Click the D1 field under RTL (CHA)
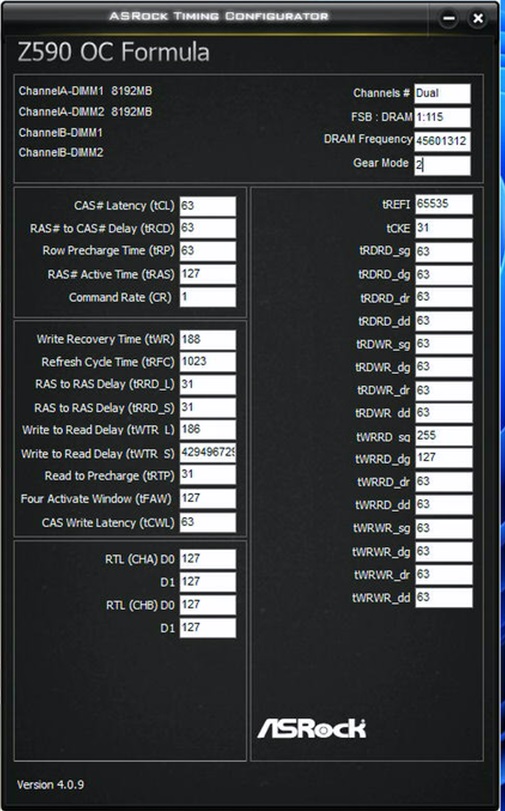Screen dimensions: 505x811 coord(207,582)
